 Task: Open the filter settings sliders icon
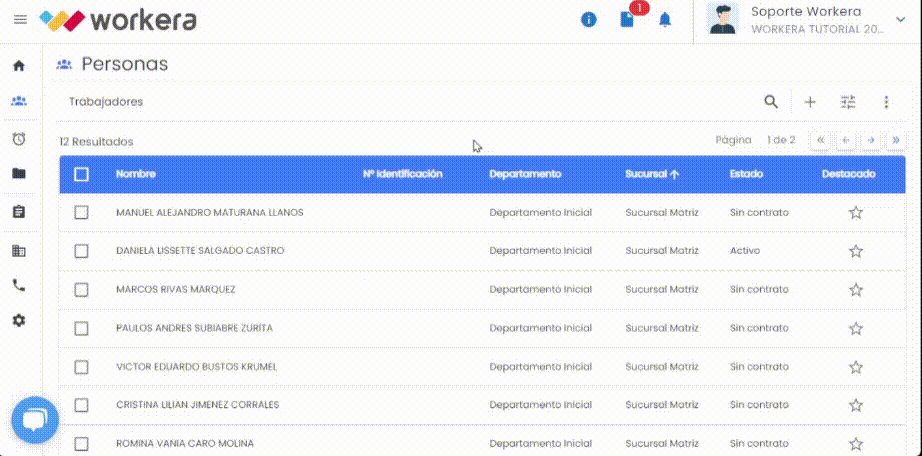tap(848, 102)
